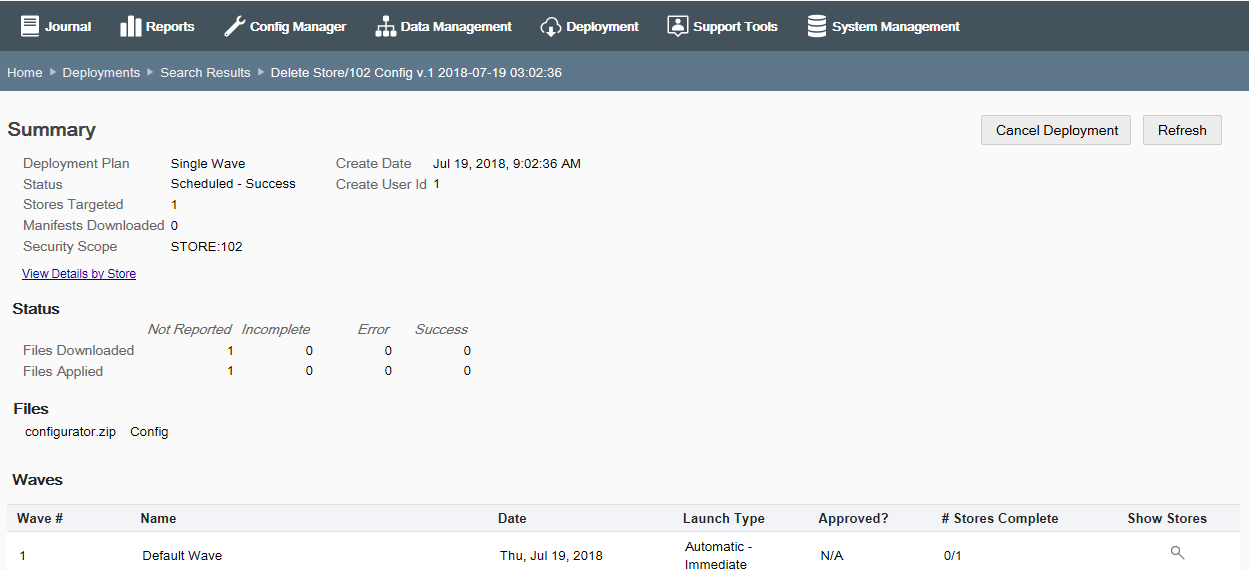Click the 0/1 stores complete value
This screenshot has width=1249, height=570.
[x=952, y=555]
